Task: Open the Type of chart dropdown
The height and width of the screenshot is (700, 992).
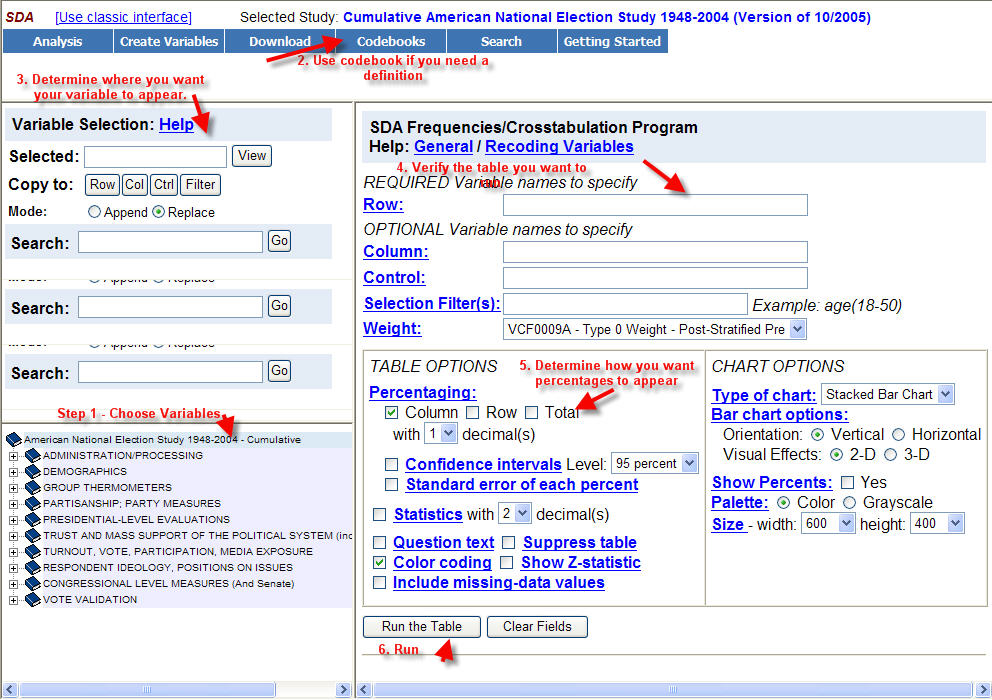Action: click(887, 394)
